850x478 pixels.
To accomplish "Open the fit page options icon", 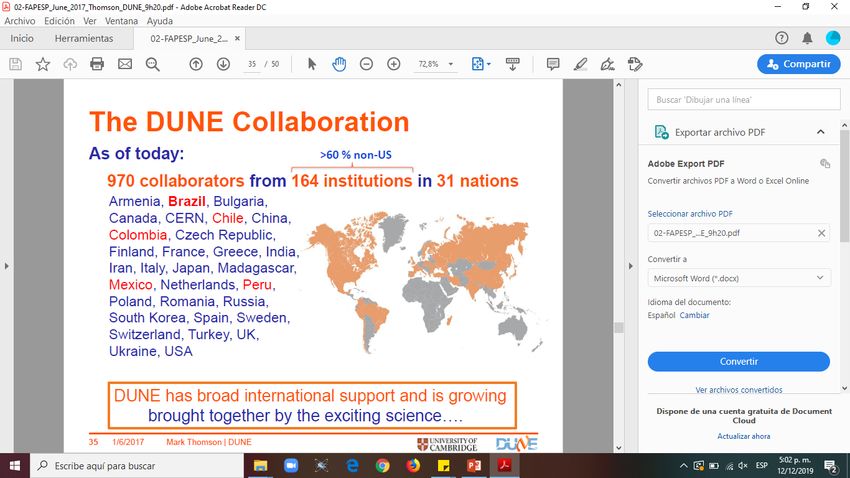I will (x=481, y=64).
